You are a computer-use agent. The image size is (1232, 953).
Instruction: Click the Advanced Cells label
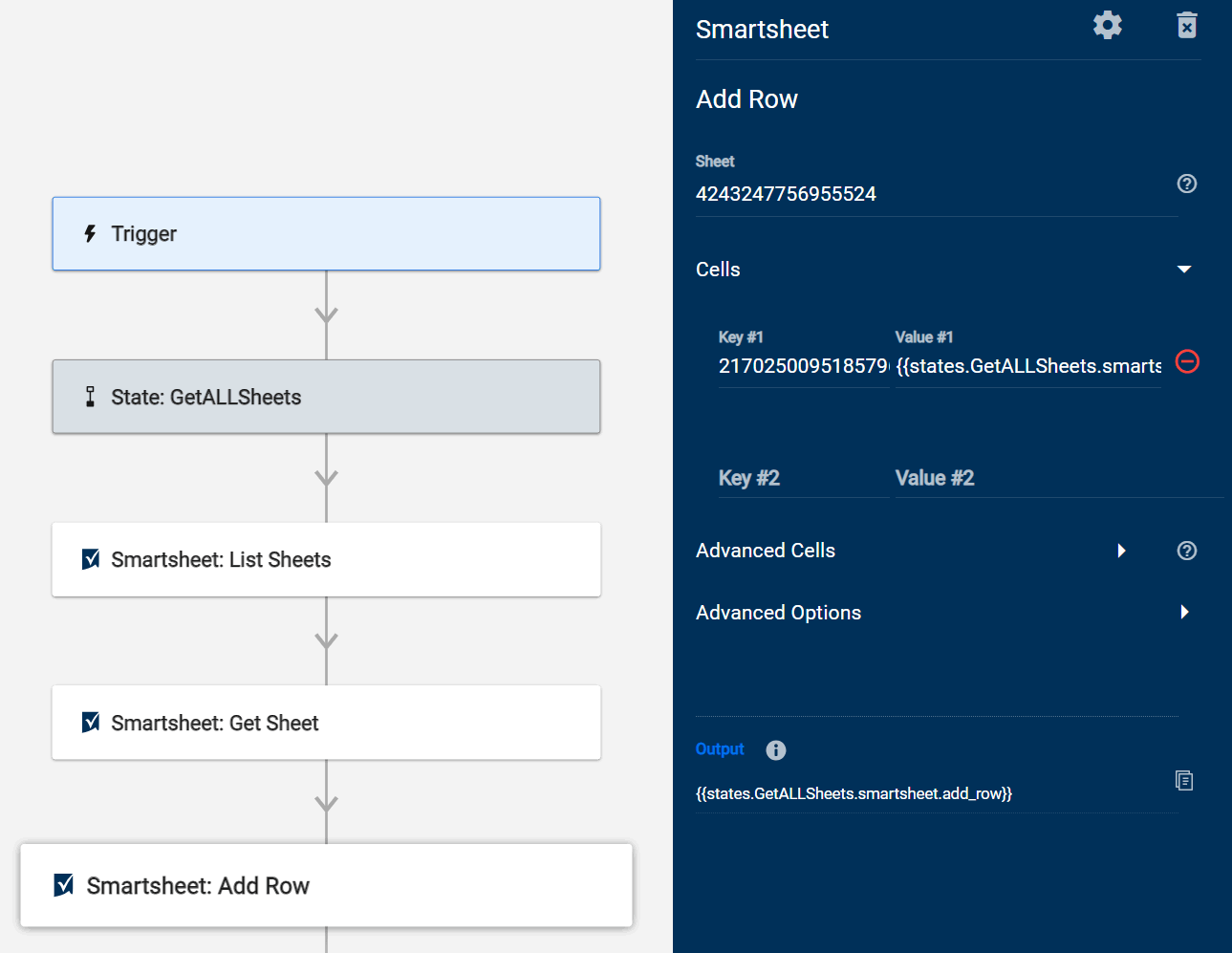766,551
